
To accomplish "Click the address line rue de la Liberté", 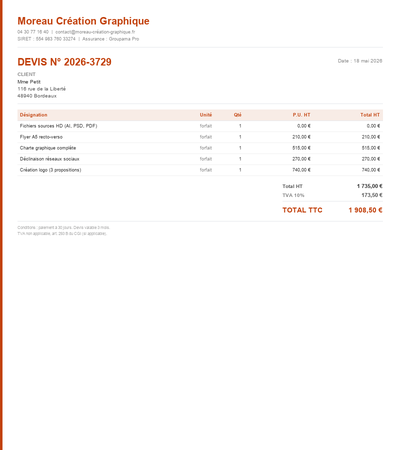I will click(42, 89).
